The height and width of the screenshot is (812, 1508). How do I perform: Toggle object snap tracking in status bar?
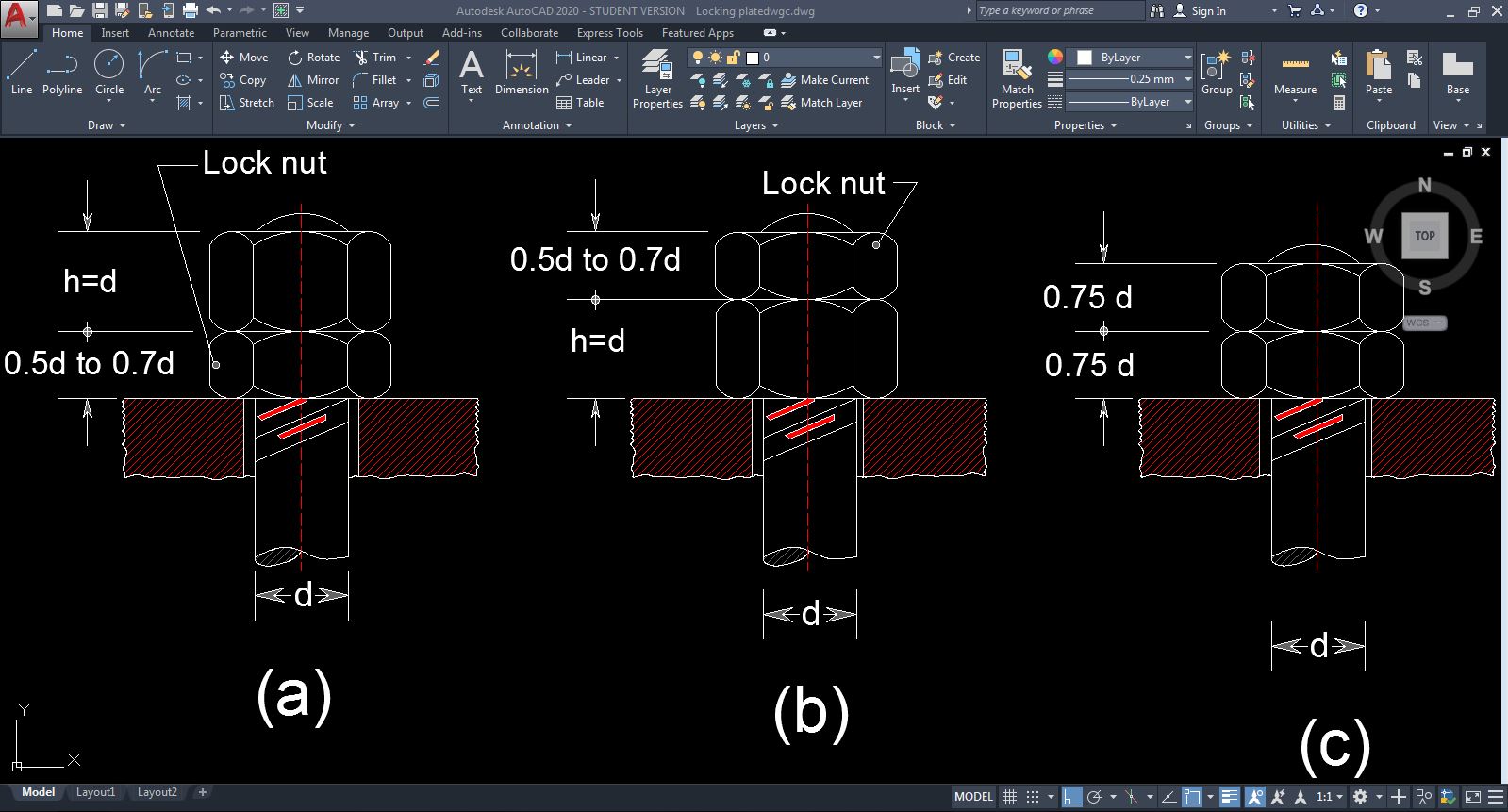pos(1169,797)
